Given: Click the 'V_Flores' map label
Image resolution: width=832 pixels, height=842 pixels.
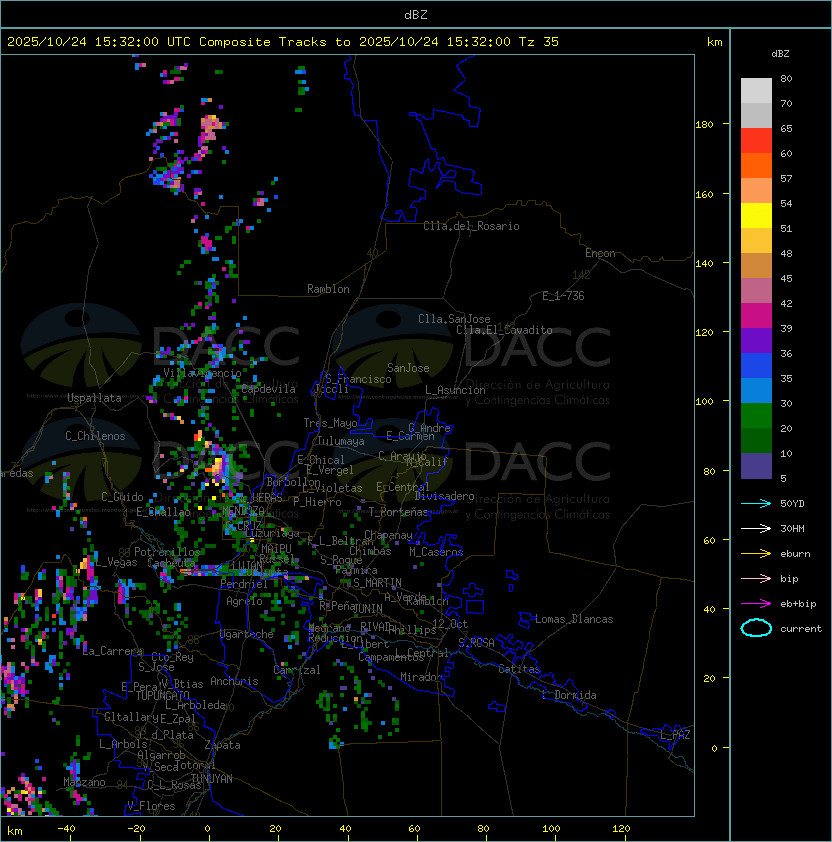Looking at the screenshot, I should point(151,807).
